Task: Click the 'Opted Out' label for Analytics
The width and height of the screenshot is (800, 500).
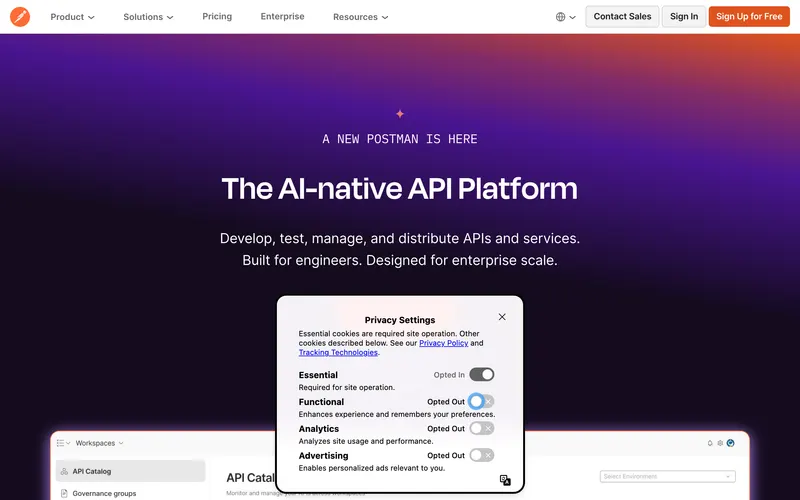Action: tap(446, 429)
